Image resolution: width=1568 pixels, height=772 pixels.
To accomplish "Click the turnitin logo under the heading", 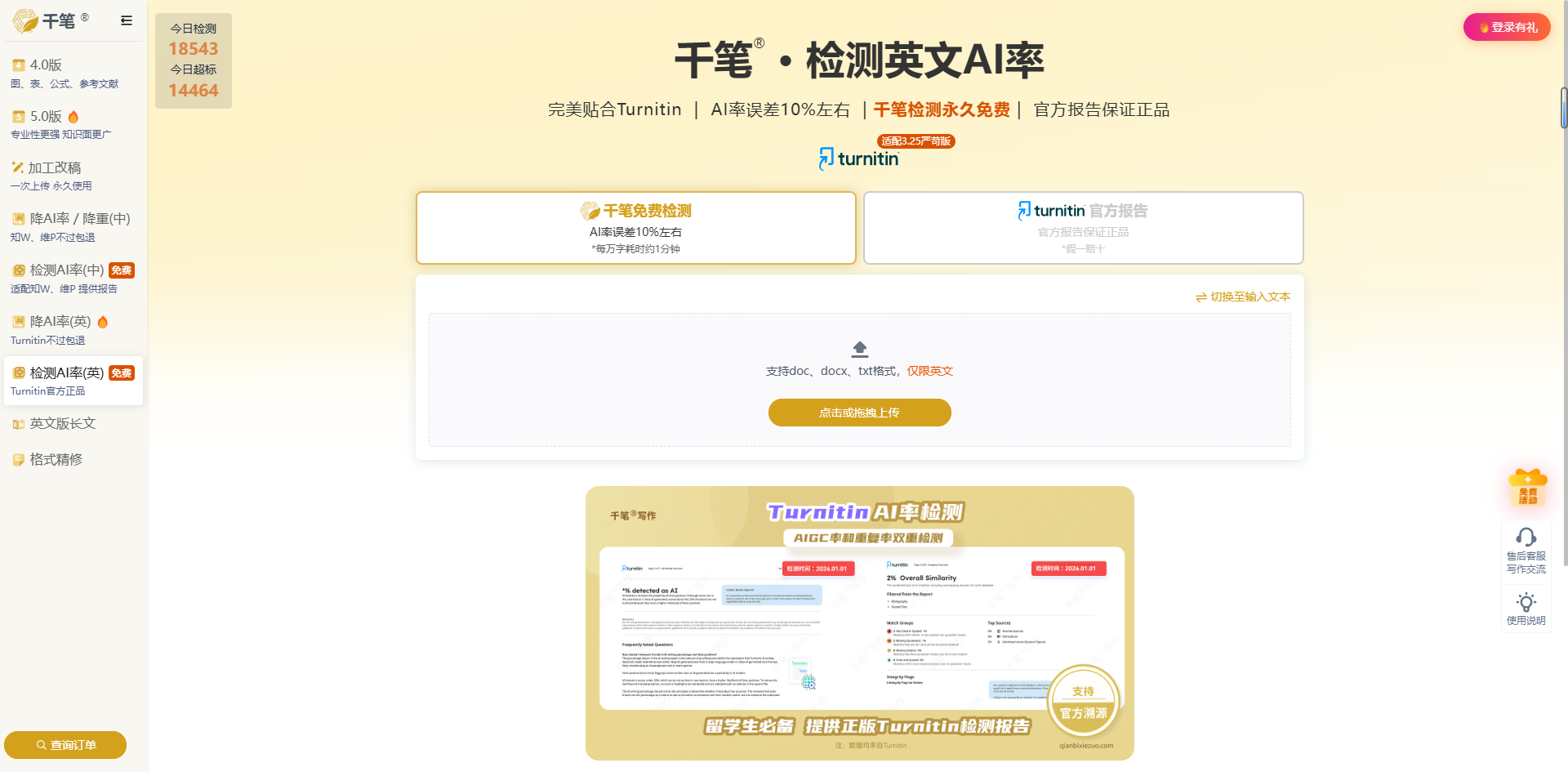I will 859,158.
